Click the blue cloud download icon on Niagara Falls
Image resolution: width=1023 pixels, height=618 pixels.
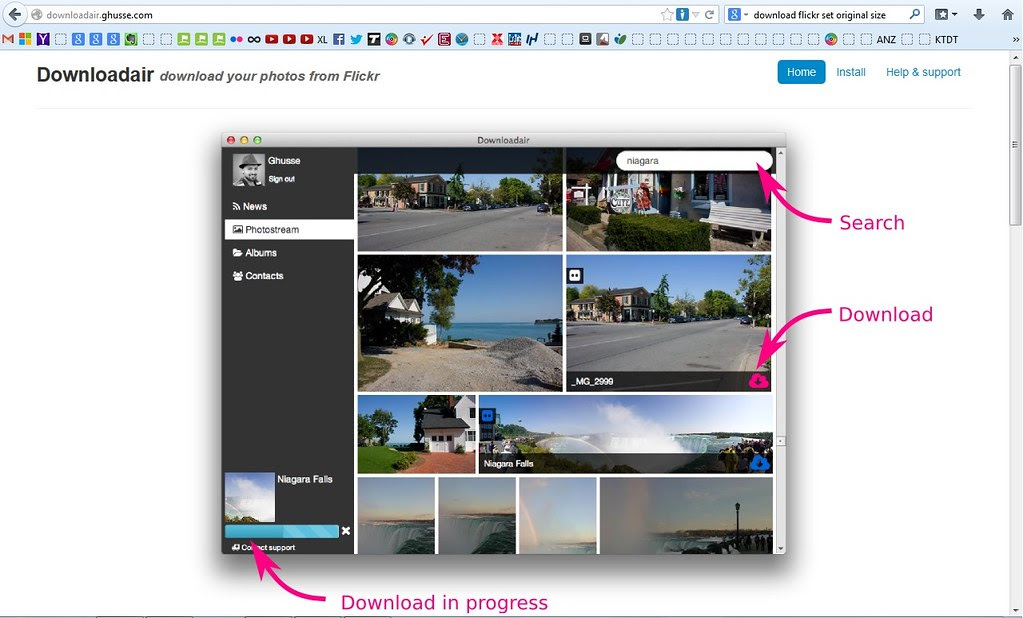[x=759, y=462]
